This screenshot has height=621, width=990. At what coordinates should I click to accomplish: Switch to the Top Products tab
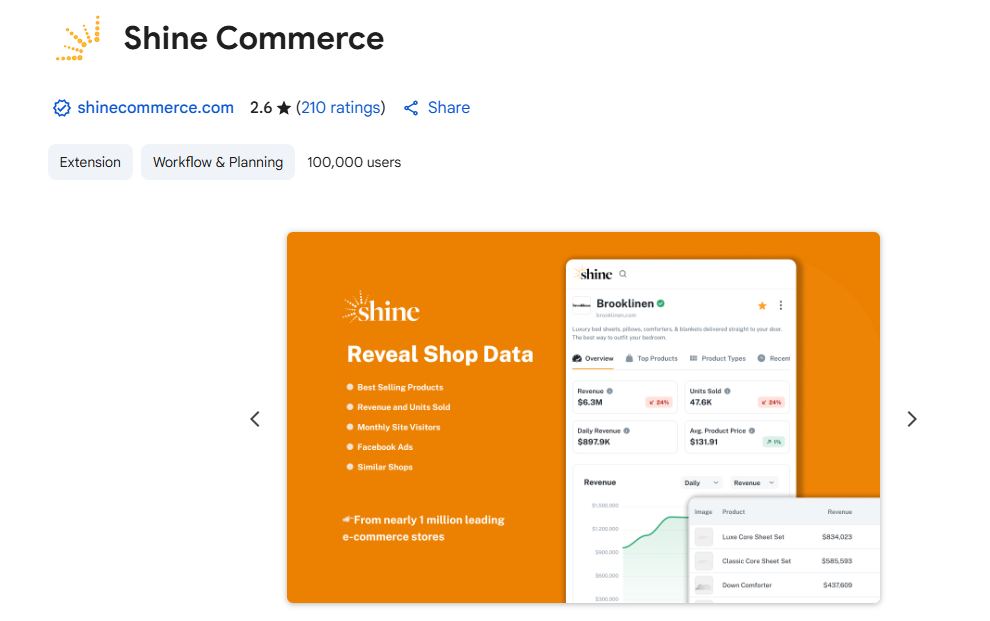[651, 358]
